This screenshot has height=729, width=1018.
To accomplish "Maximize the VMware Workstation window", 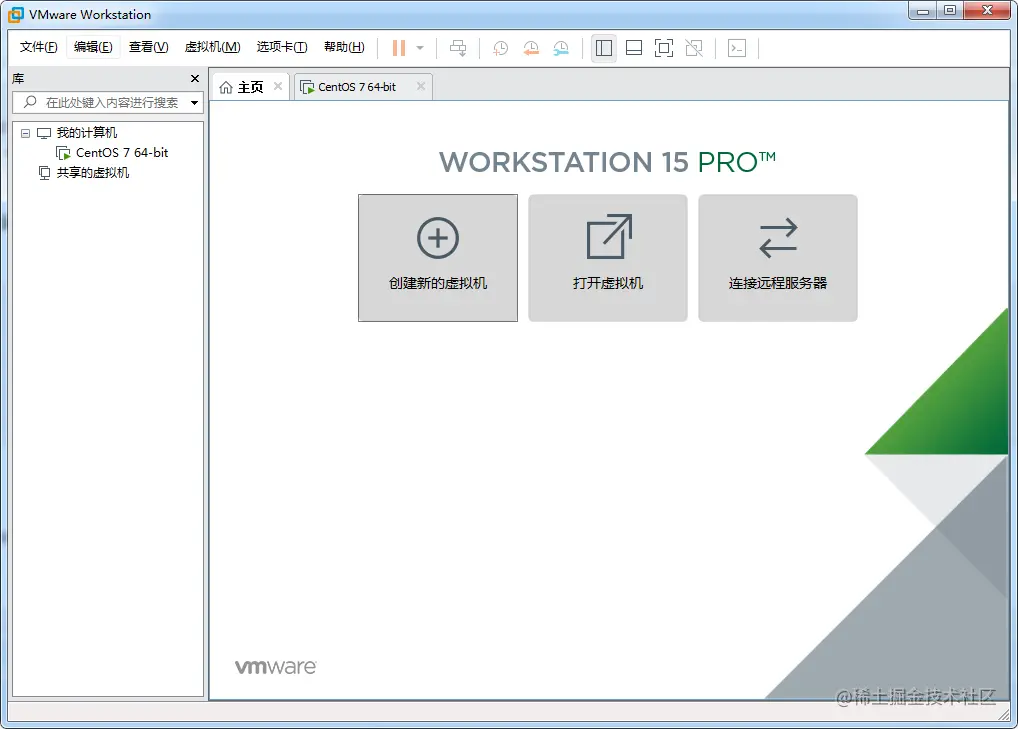I will pyautogui.click(x=950, y=11).
